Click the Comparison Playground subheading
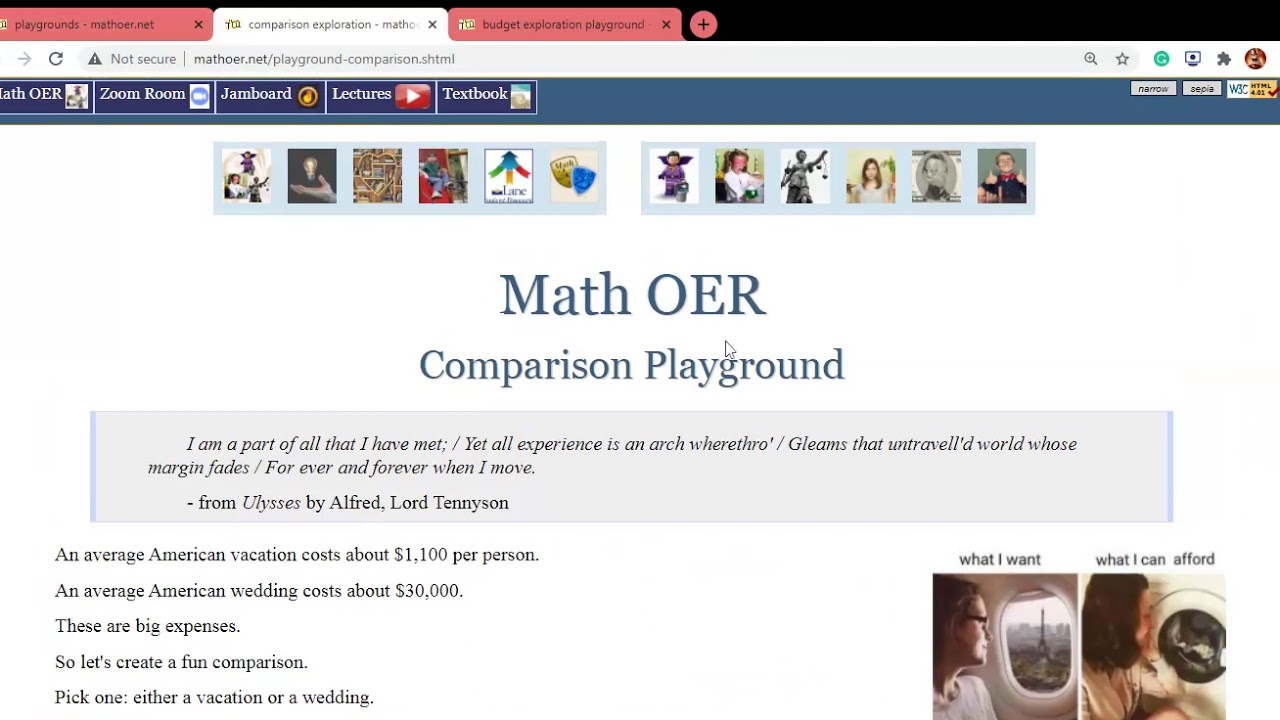Viewport: 1280px width, 720px height. coord(632,365)
